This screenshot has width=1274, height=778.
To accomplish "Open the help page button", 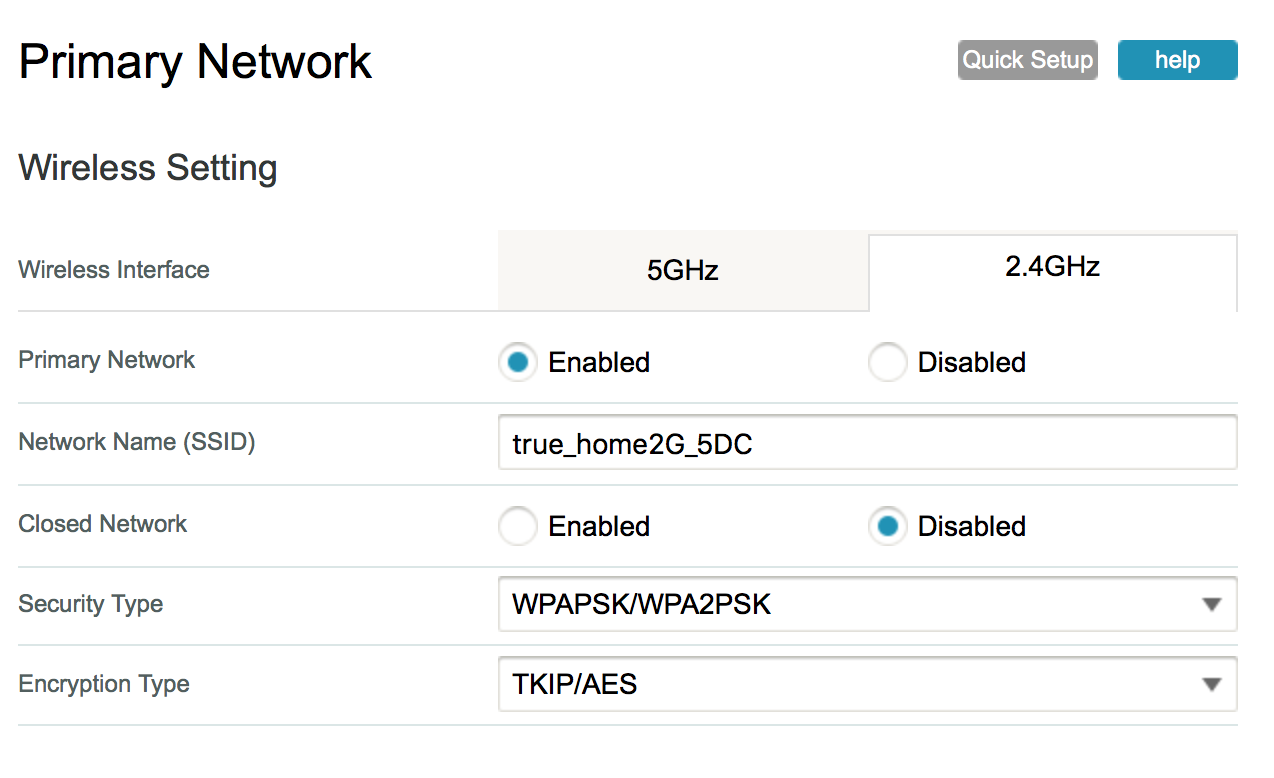I will (x=1177, y=60).
